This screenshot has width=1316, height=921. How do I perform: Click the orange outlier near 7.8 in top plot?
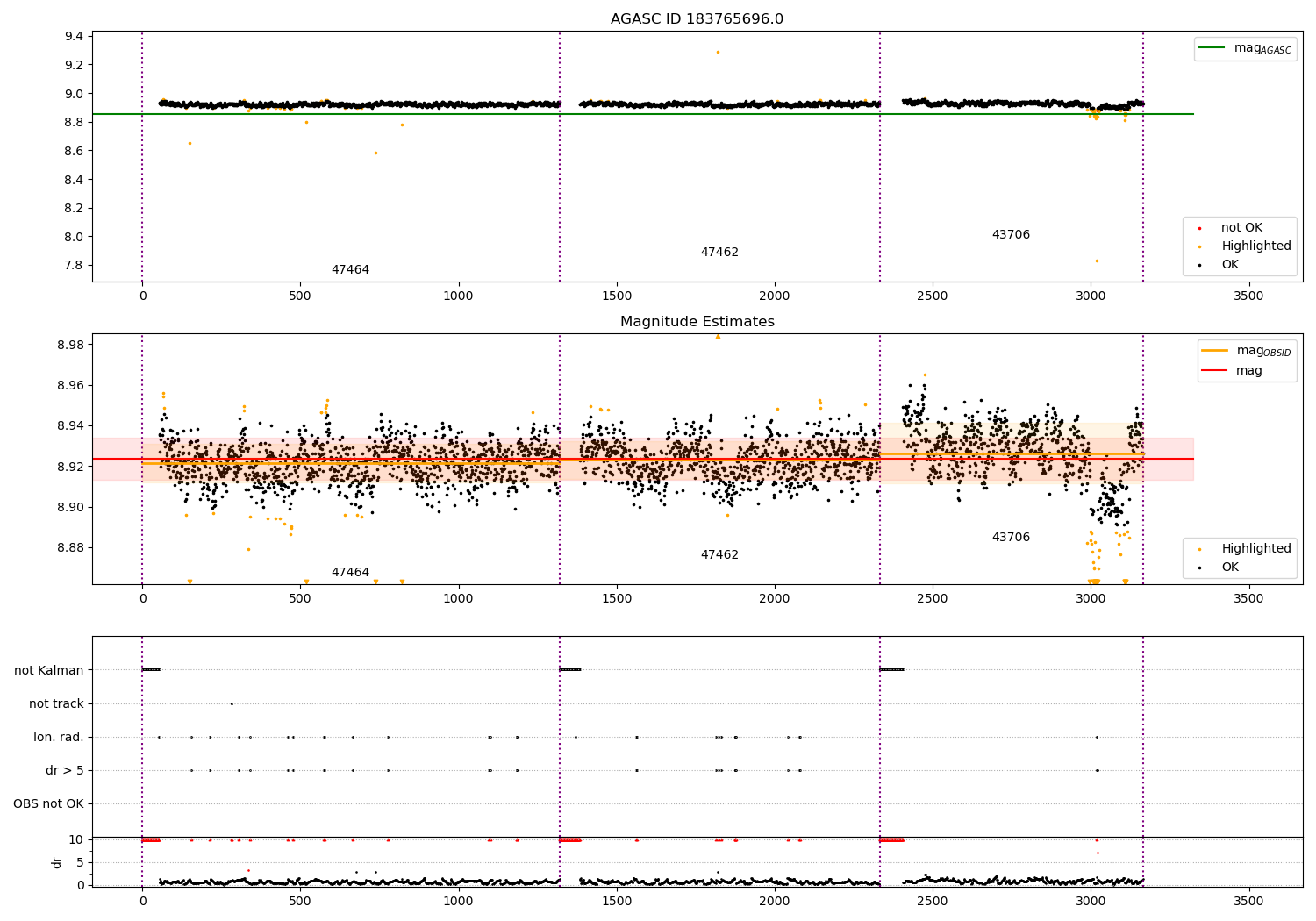point(1097,261)
